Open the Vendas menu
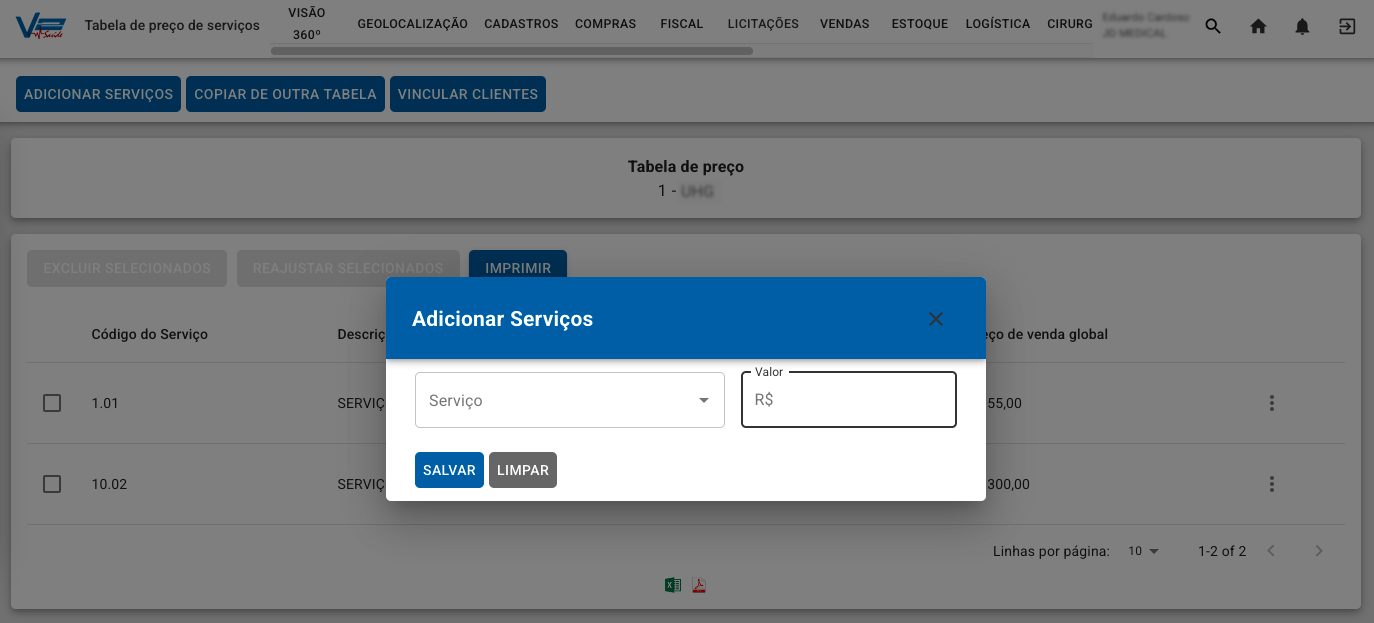 coord(844,24)
